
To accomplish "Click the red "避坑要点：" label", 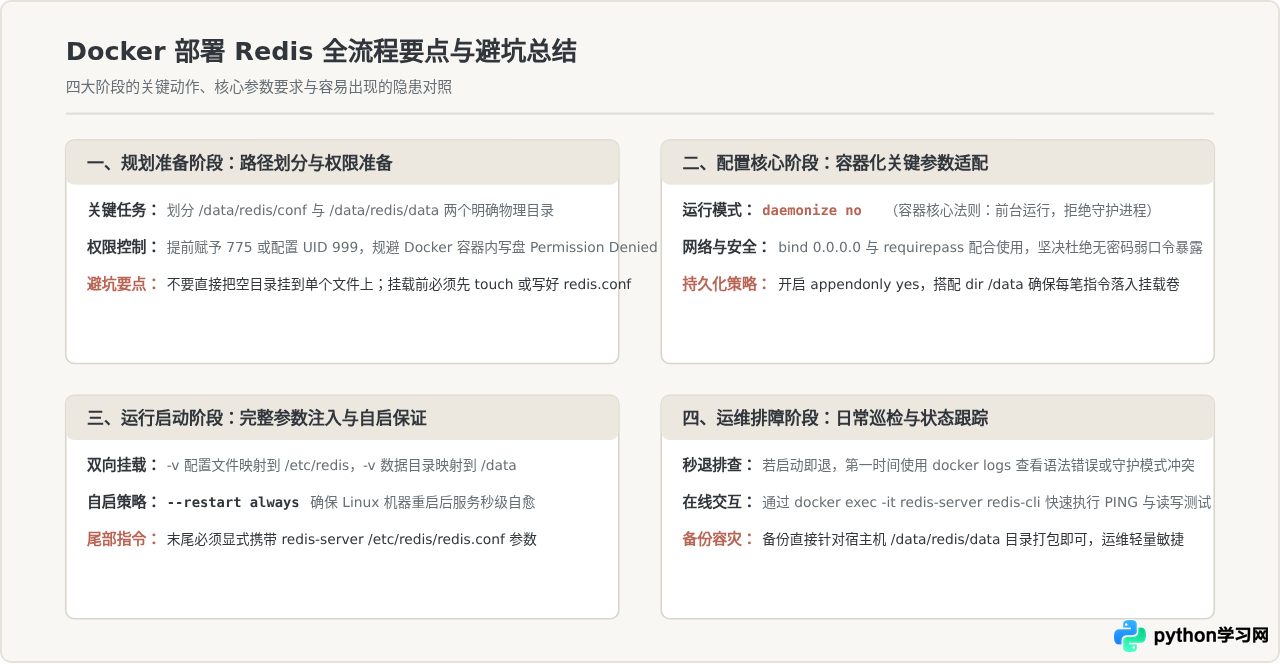I will coord(123,284).
